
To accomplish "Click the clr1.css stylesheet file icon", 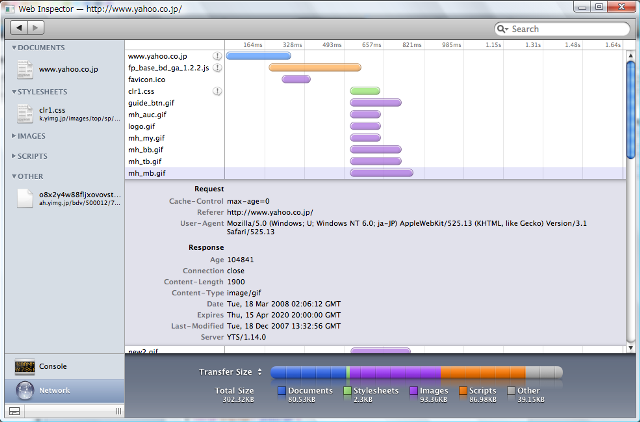I will (x=25, y=113).
